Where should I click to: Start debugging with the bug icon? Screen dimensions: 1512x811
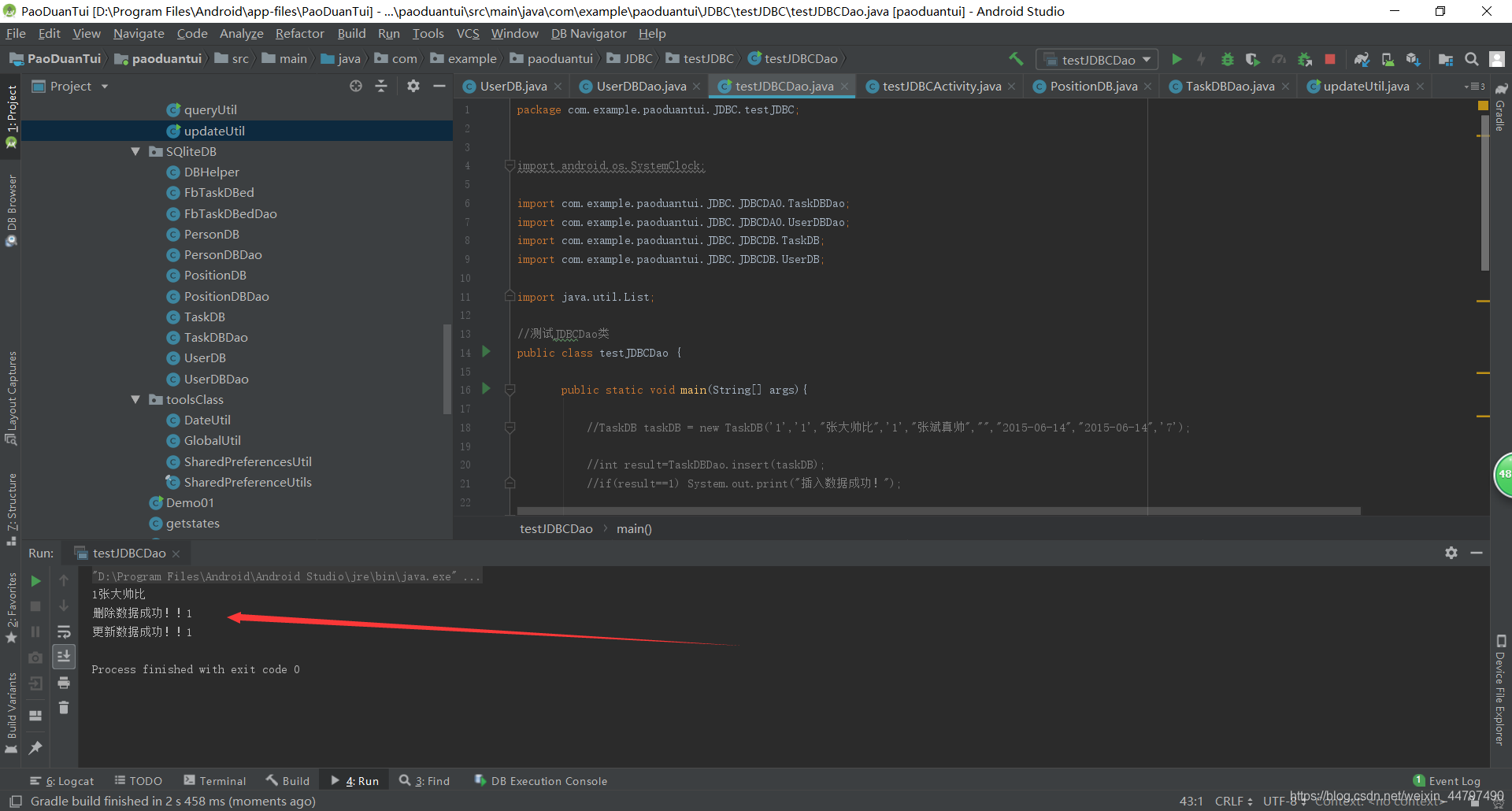click(x=1227, y=59)
